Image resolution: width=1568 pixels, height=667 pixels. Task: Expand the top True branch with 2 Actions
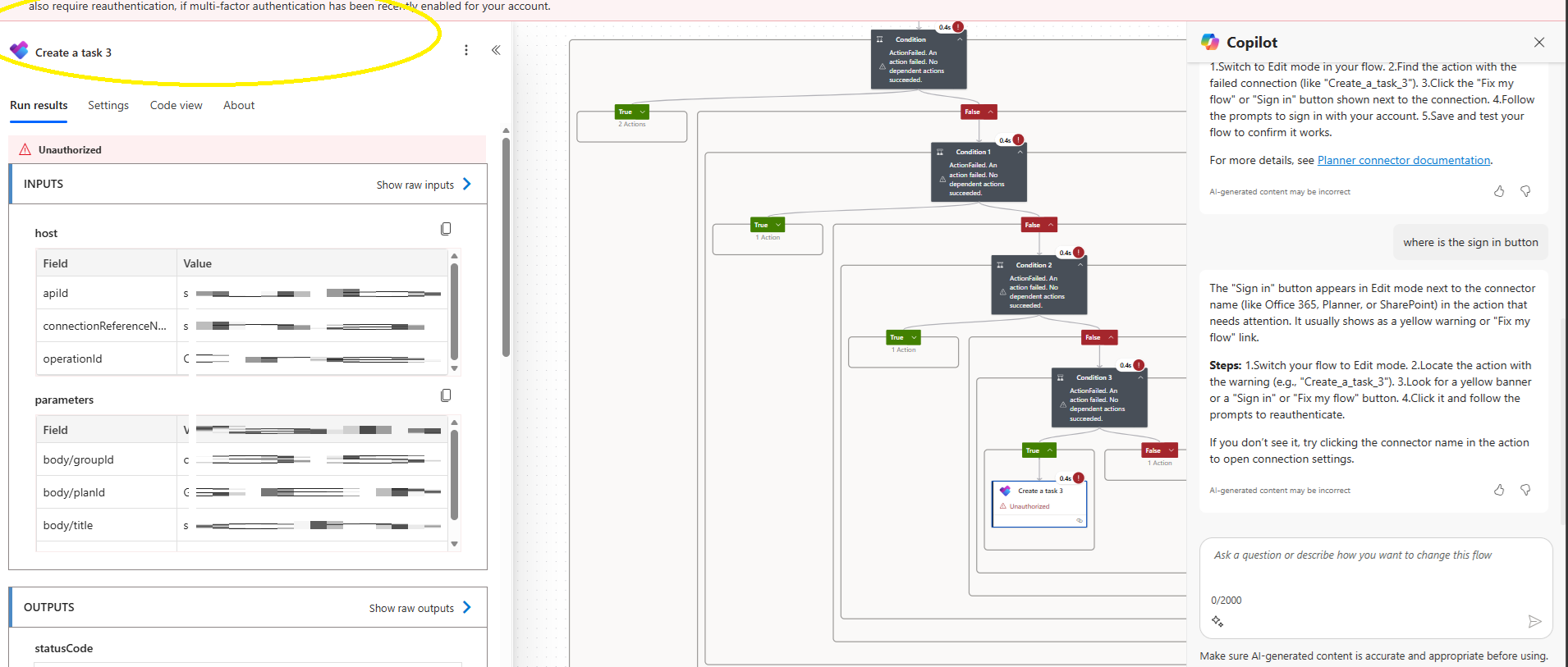point(632,112)
